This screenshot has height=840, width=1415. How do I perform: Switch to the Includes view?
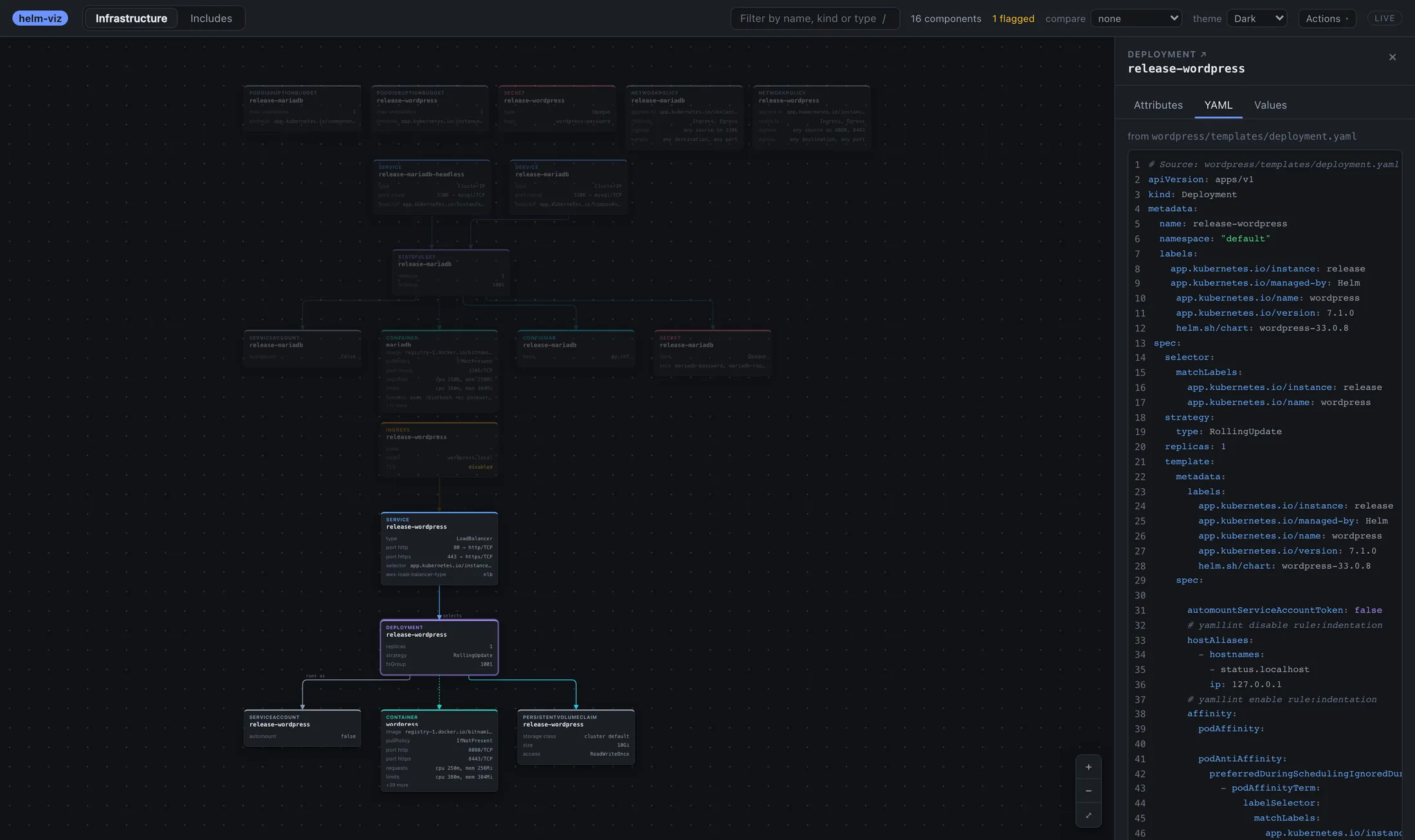coord(211,18)
